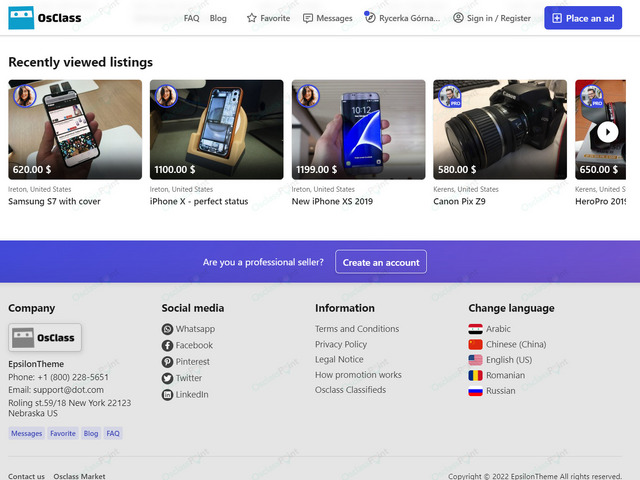
Task: Click the Pinterest icon
Action: (x=167, y=362)
